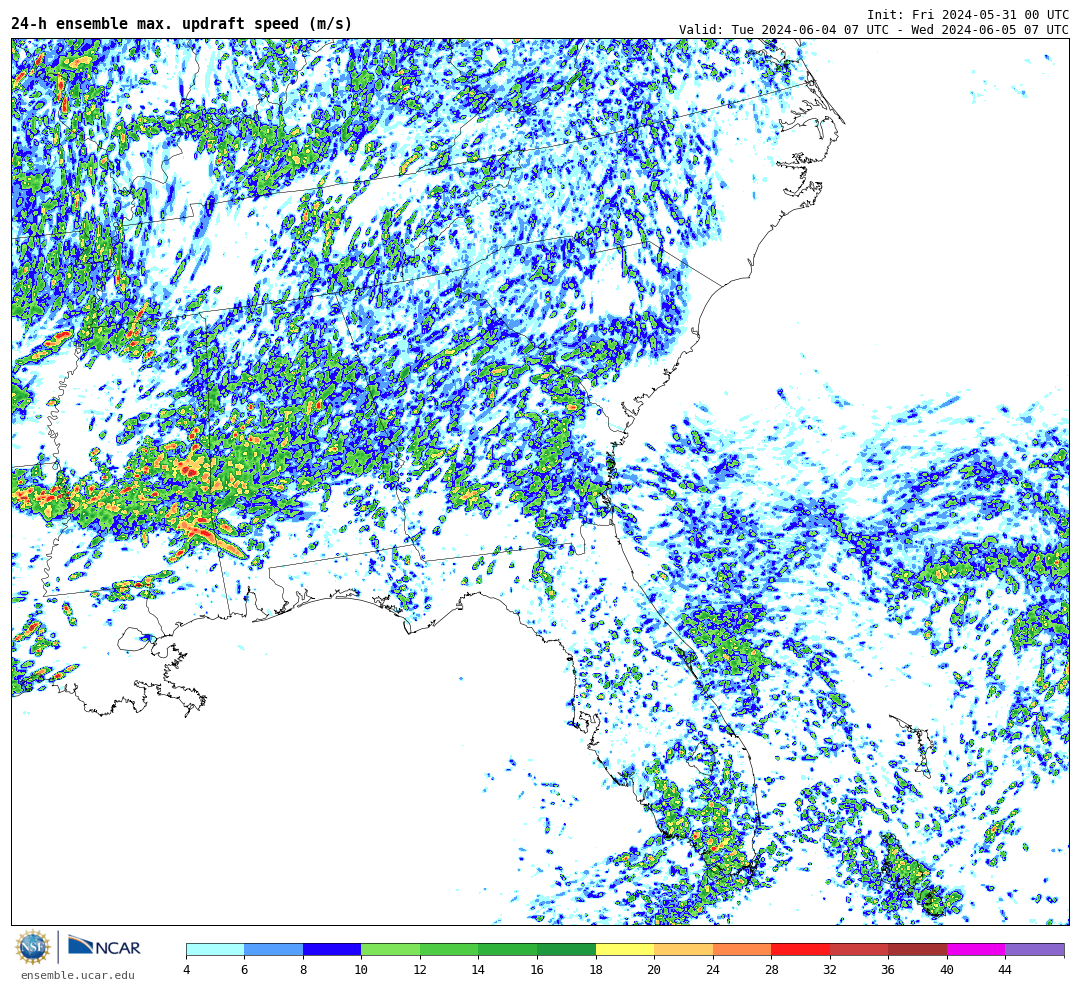Click the colorbar label '40'
Screen dimensions: 1080x988
[x=946, y=970]
